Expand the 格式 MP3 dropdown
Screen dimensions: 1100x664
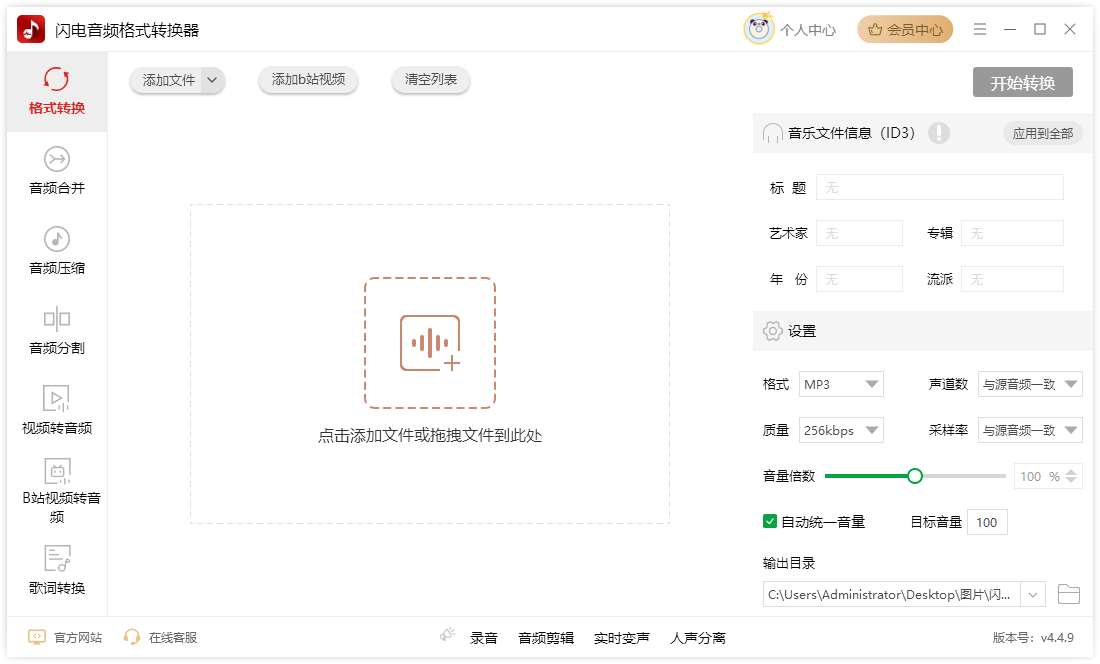[841, 385]
